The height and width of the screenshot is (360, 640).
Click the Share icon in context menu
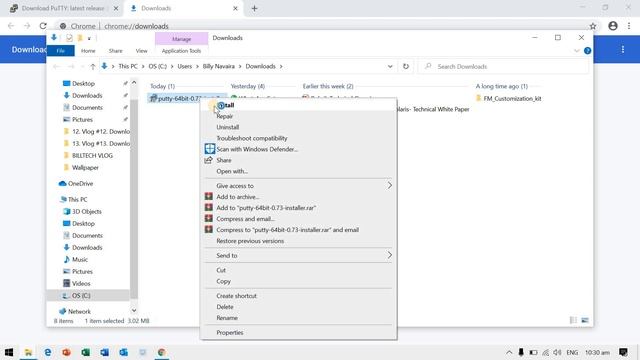click(x=209, y=160)
